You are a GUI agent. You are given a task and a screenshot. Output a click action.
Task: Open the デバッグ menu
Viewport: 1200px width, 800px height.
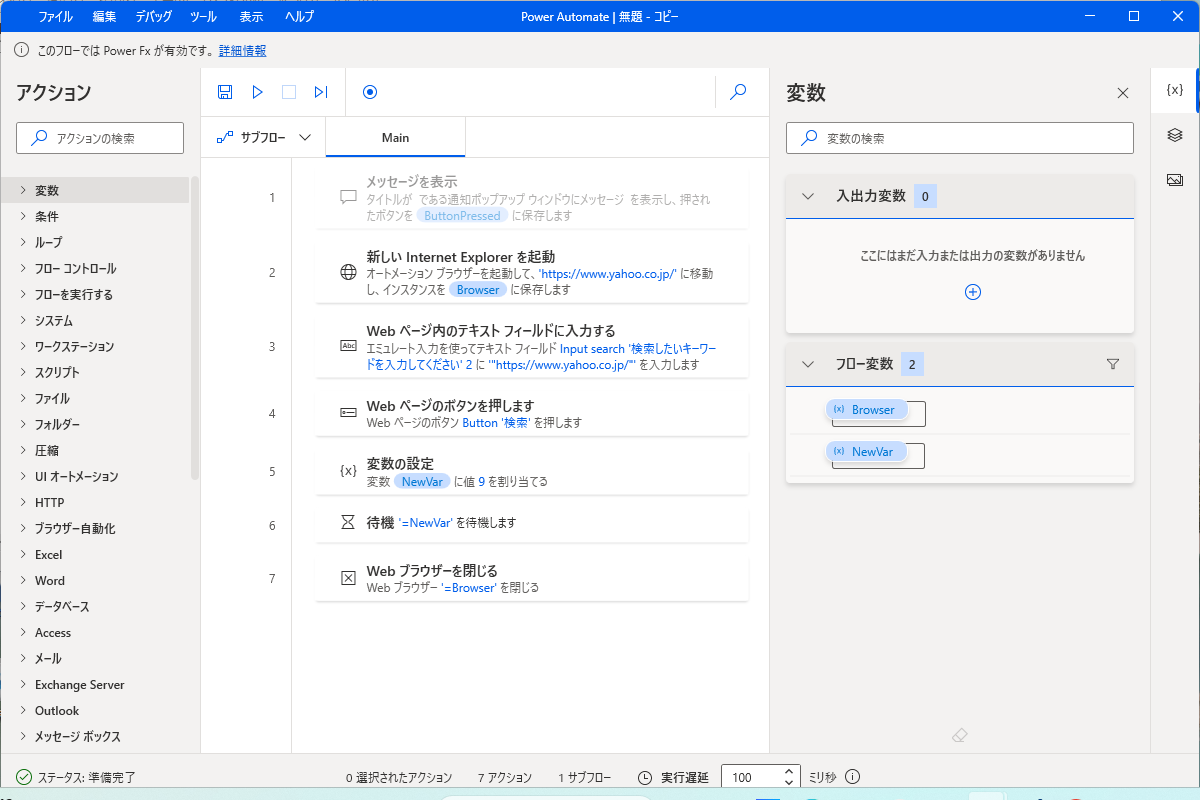point(152,16)
